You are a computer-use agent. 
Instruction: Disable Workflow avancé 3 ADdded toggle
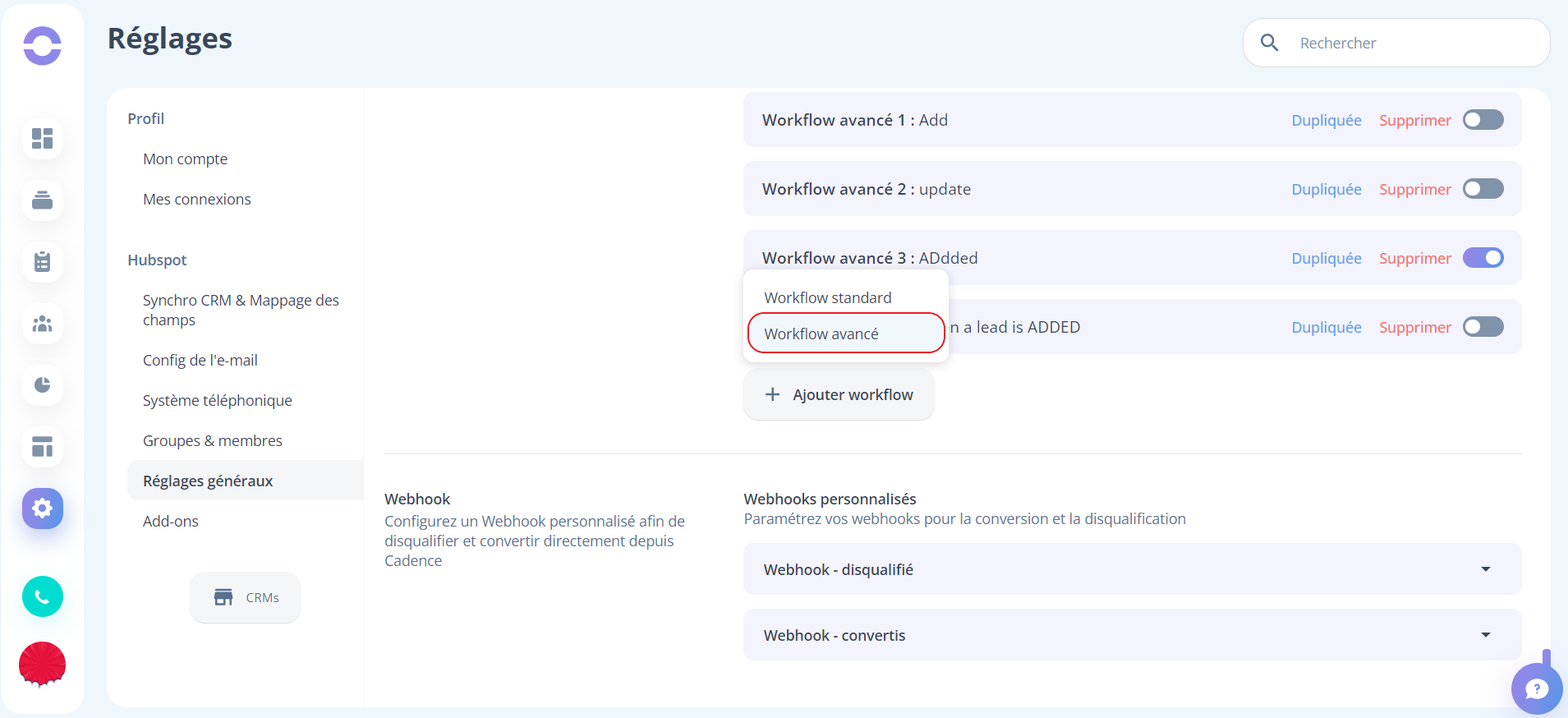pyautogui.click(x=1483, y=258)
